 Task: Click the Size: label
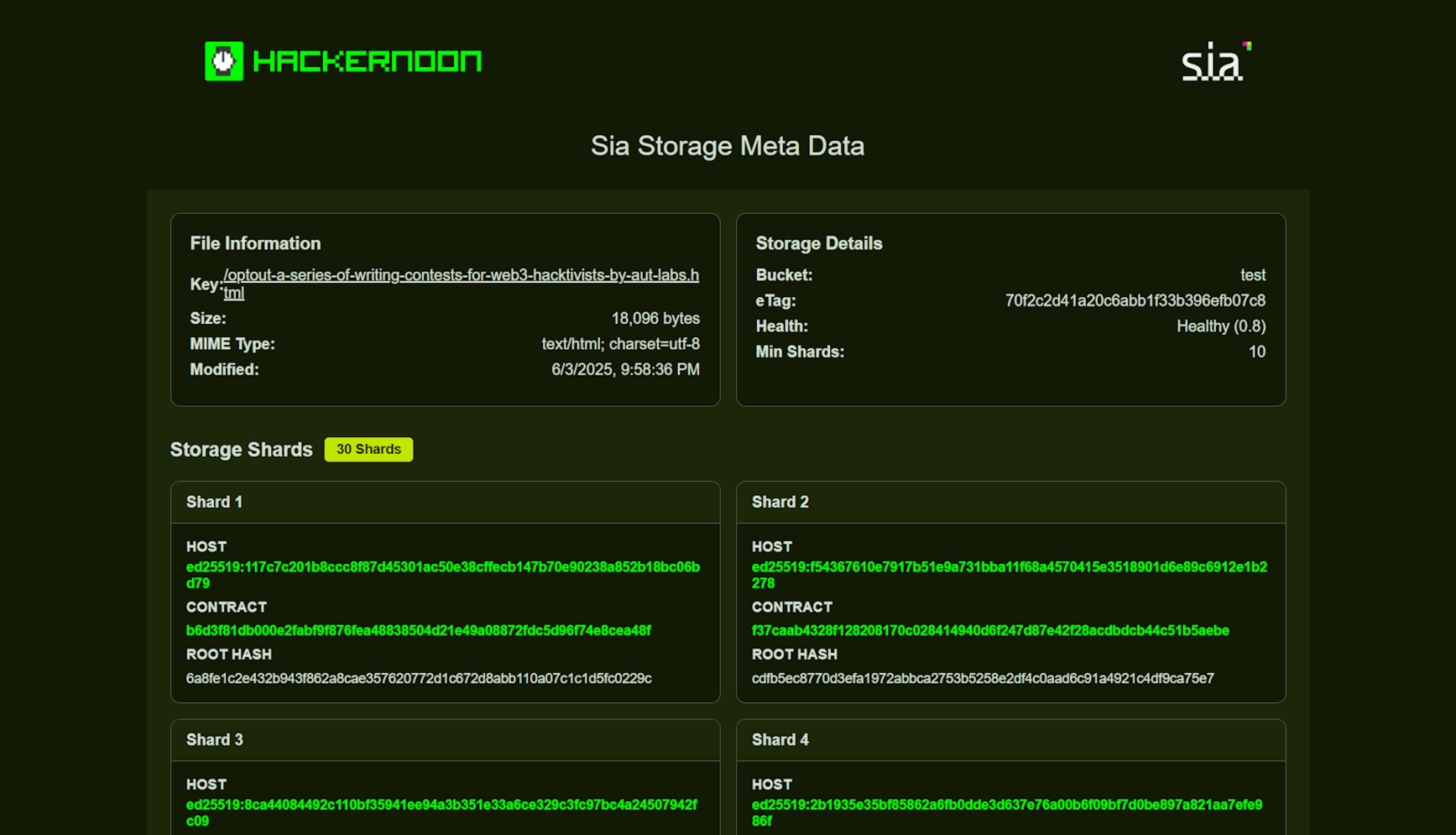[208, 318]
